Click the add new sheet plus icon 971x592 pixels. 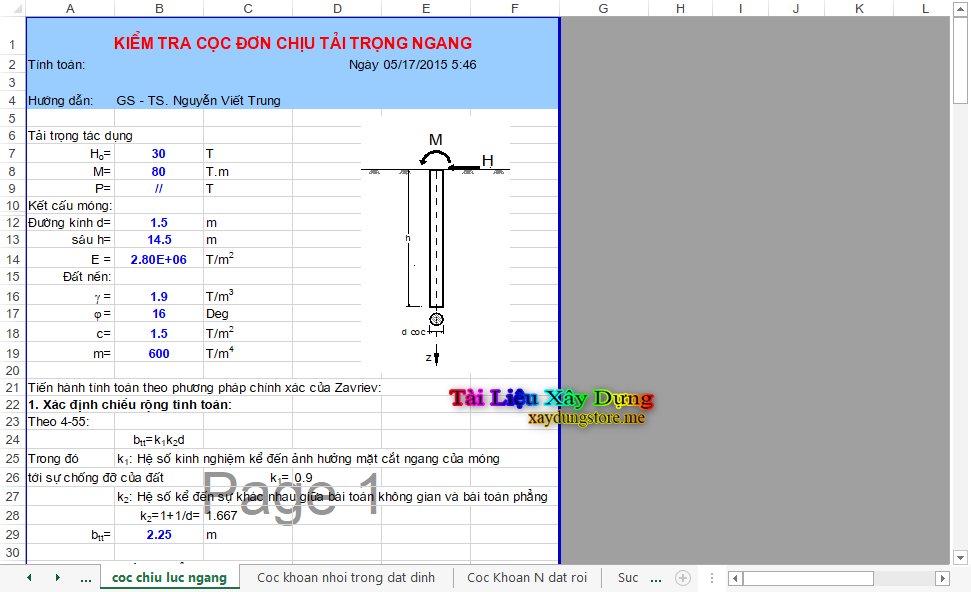point(683,578)
